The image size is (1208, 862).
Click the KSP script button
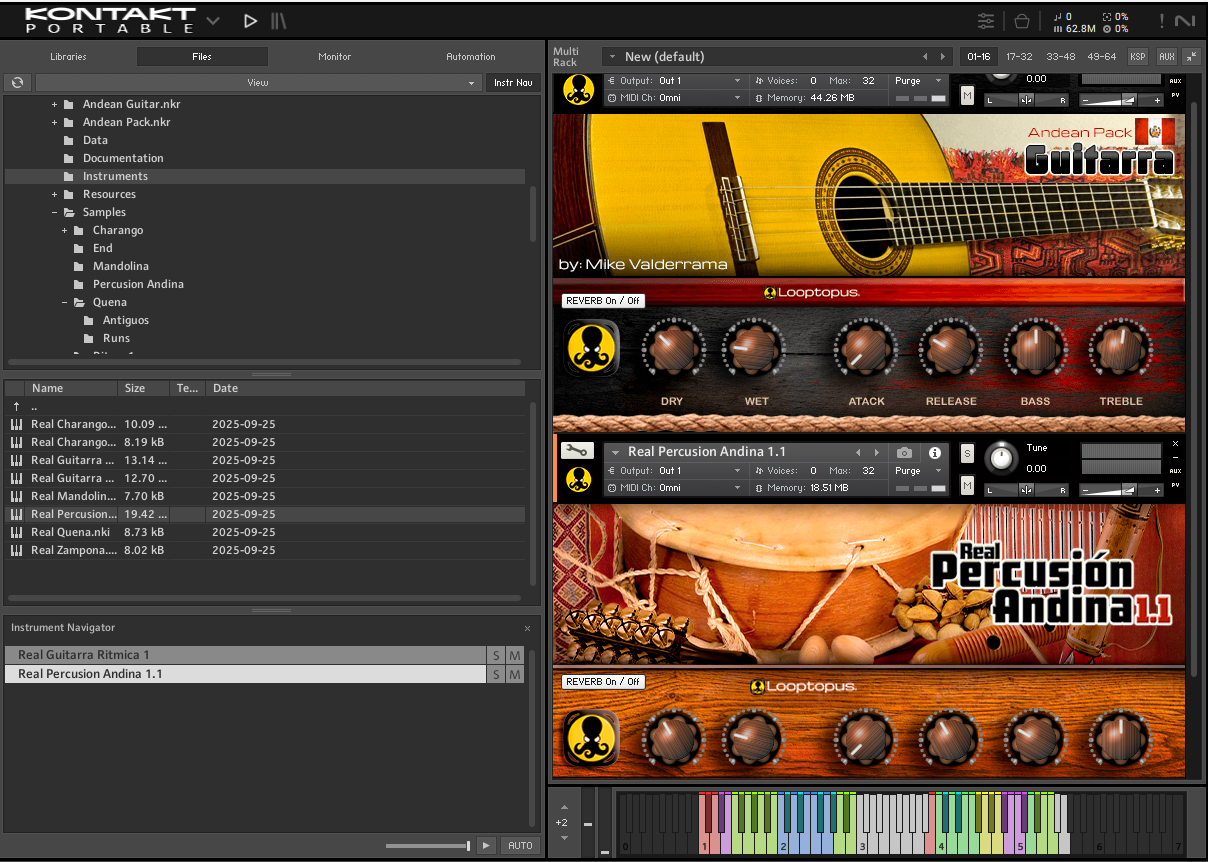[1138, 57]
